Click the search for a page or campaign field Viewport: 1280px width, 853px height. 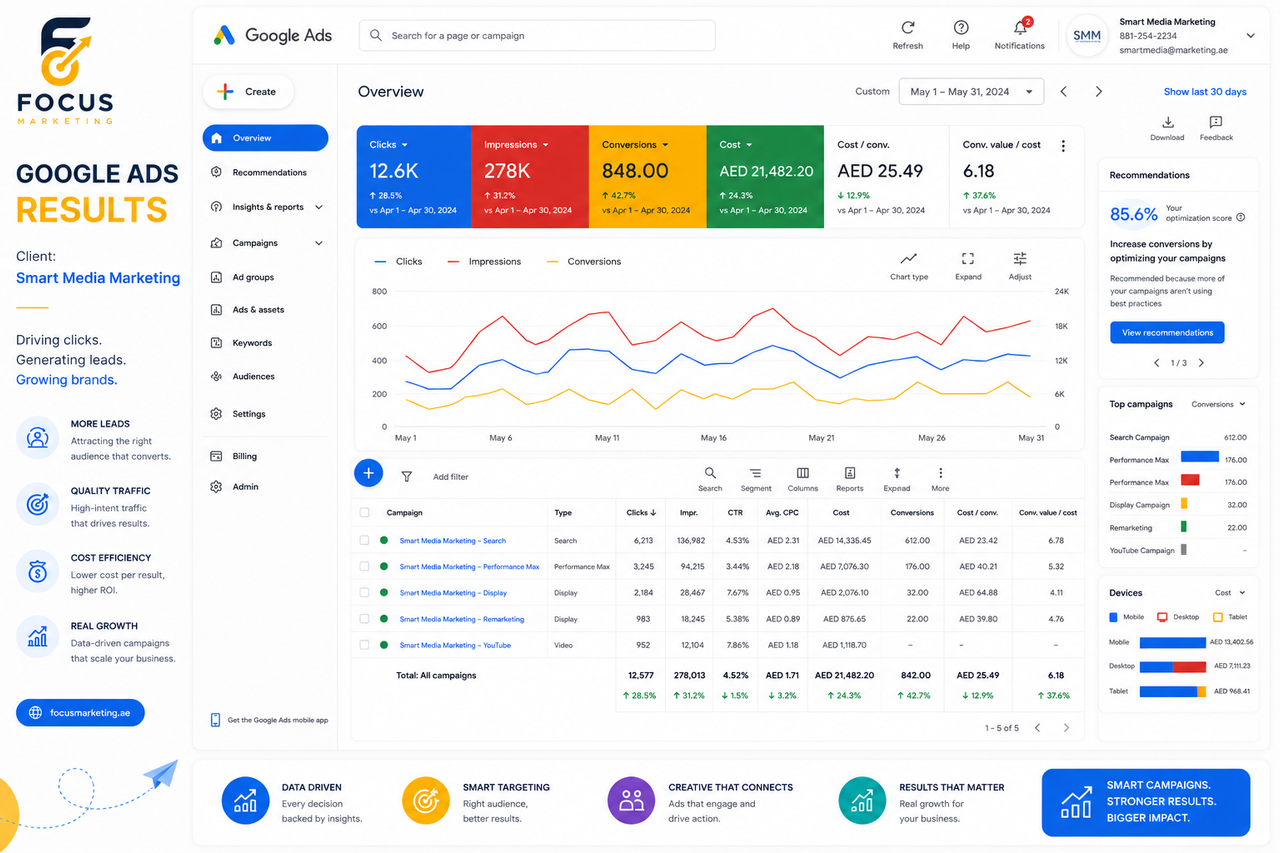[x=537, y=35]
